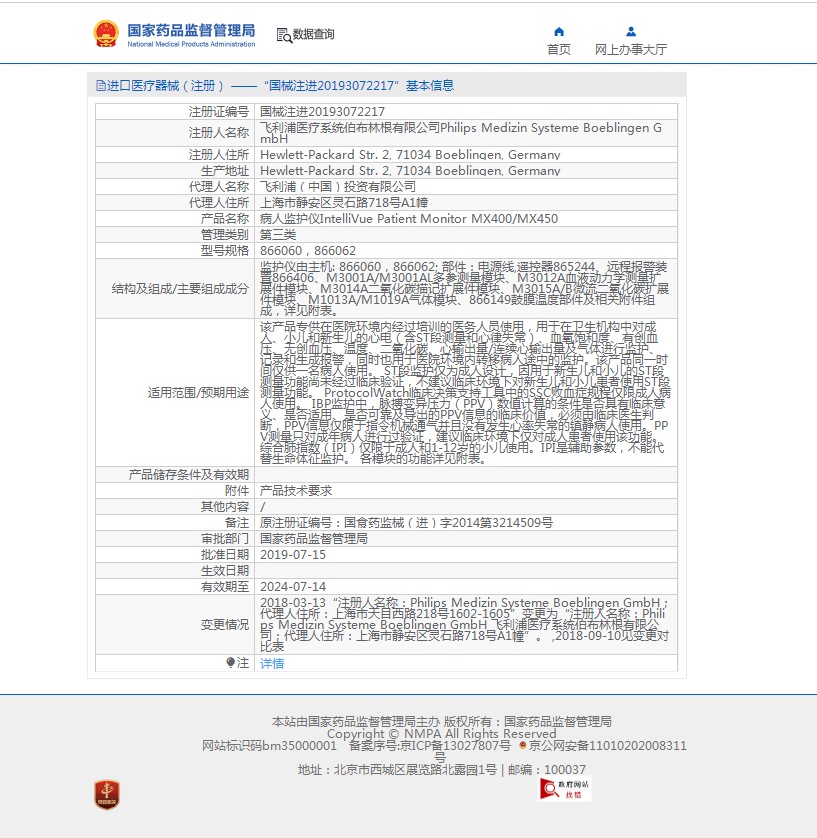Image resolution: width=817 pixels, height=838 pixels.
Task: Click the Copyright © NMPA All Rights Reserved text
Action: 441,734
